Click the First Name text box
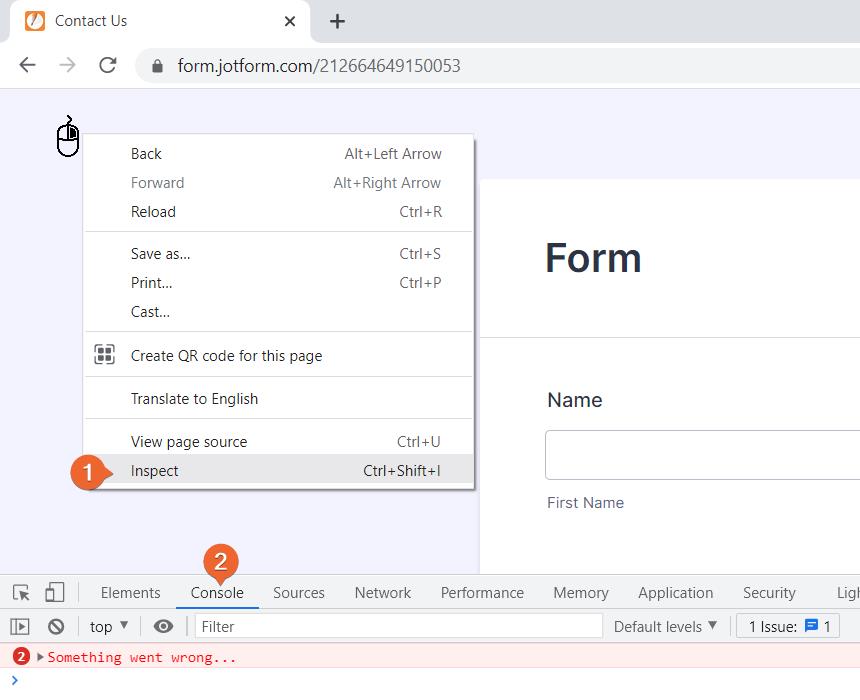The height and width of the screenshot is (700, 860). (702, 455)
